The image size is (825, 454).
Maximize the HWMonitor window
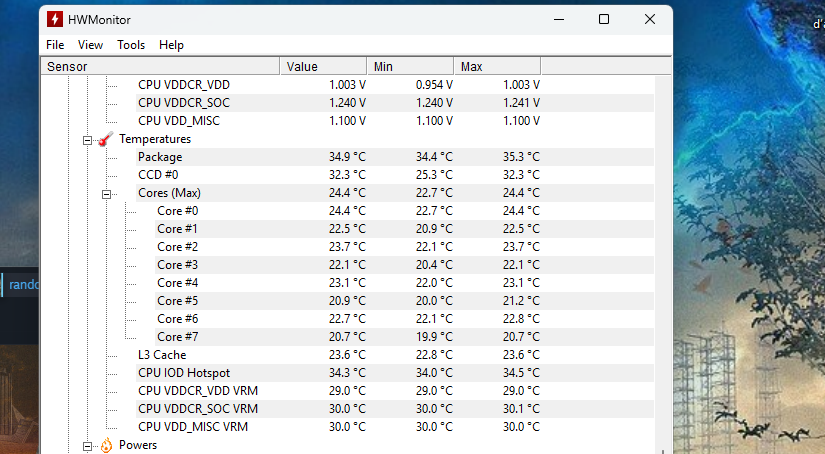pyautogui.click(x=604, y=19)
